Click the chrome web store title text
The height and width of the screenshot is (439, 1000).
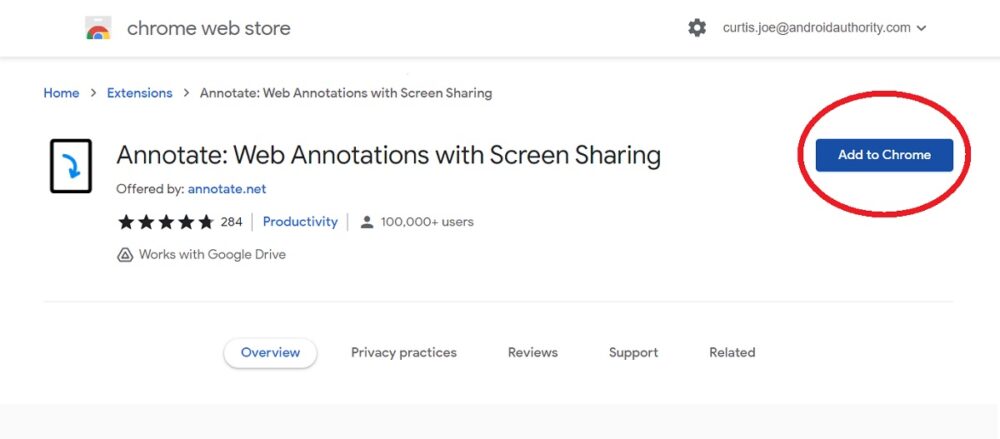point(208,29)
